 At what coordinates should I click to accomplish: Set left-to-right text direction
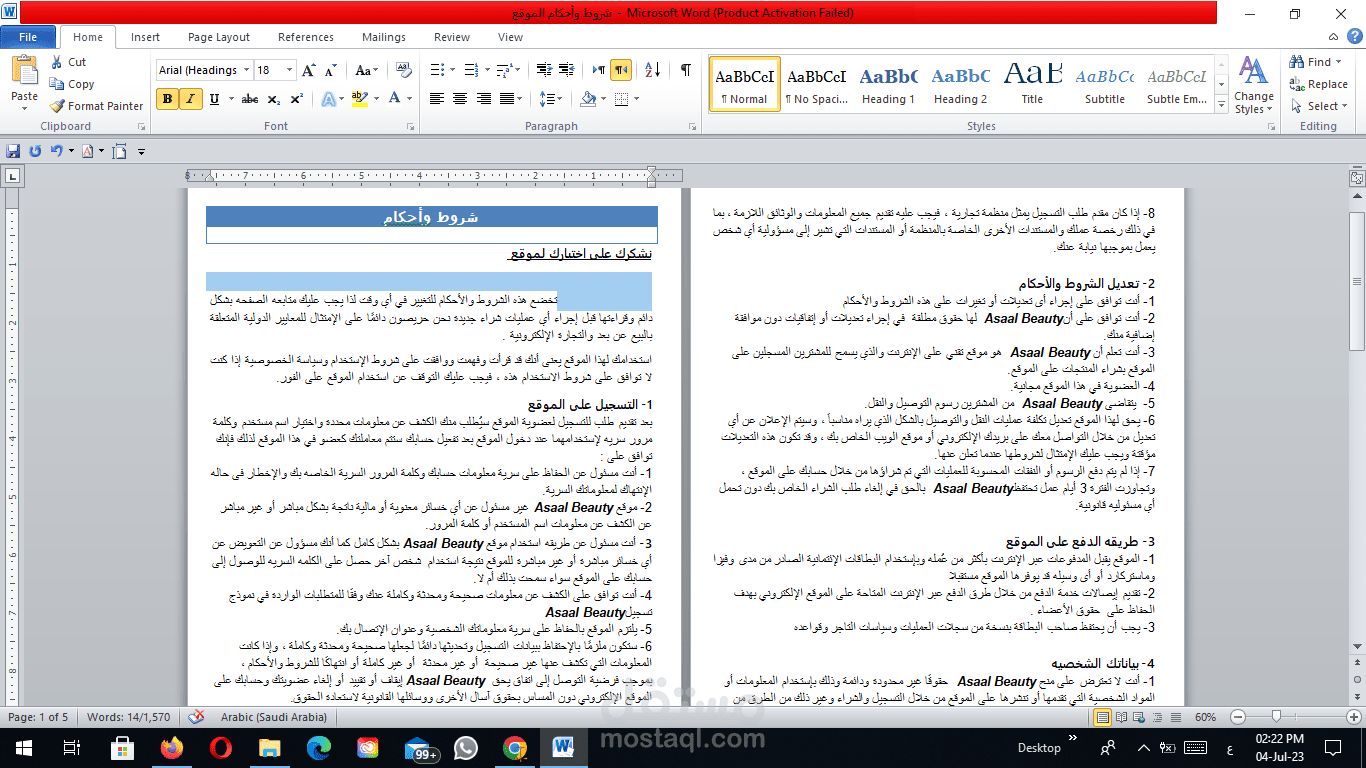tap(599, 70)
